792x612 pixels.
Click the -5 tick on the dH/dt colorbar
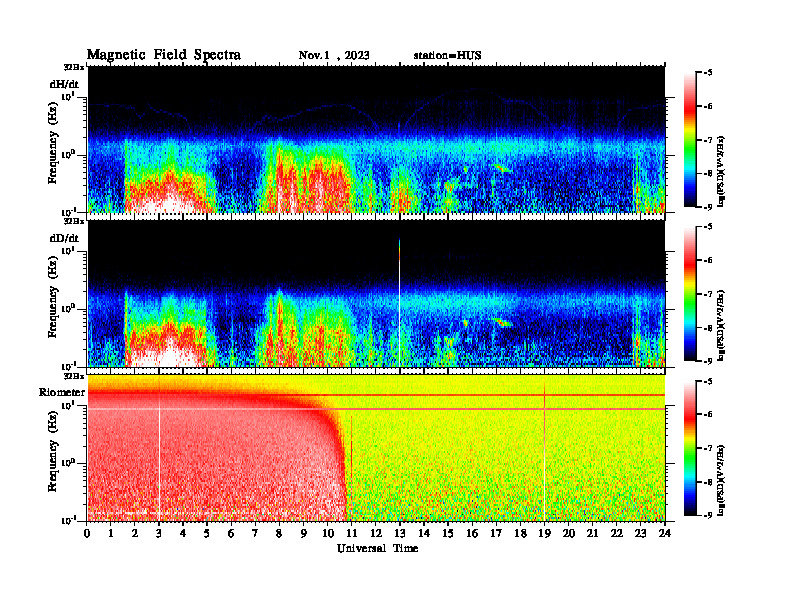(x=707, y=73)
